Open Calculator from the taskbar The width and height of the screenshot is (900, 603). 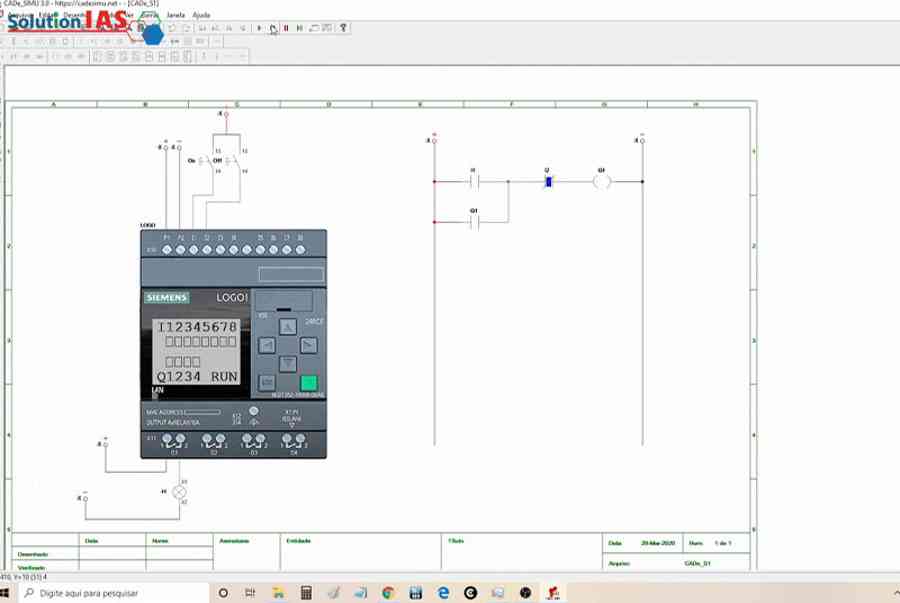click(307, 593)
